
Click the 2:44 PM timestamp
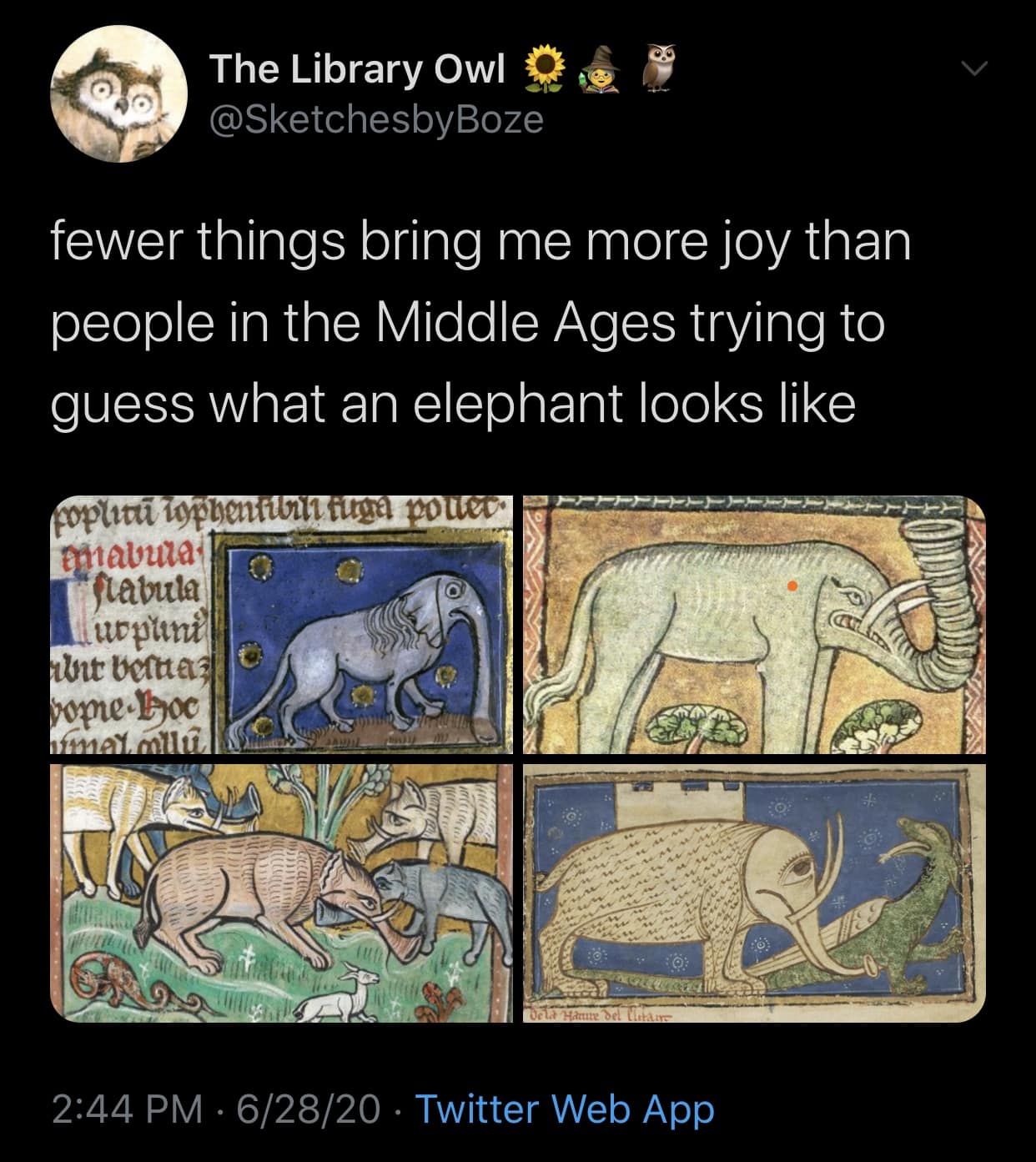click(126, 1109)
